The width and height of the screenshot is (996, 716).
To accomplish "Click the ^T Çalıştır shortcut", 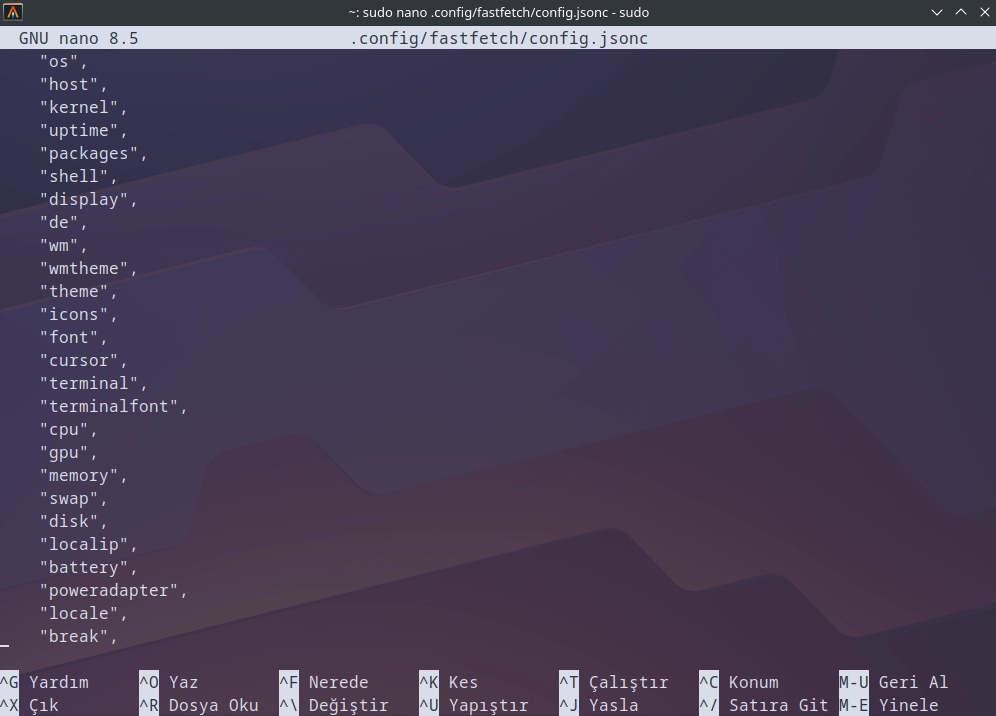I will 614,682.
